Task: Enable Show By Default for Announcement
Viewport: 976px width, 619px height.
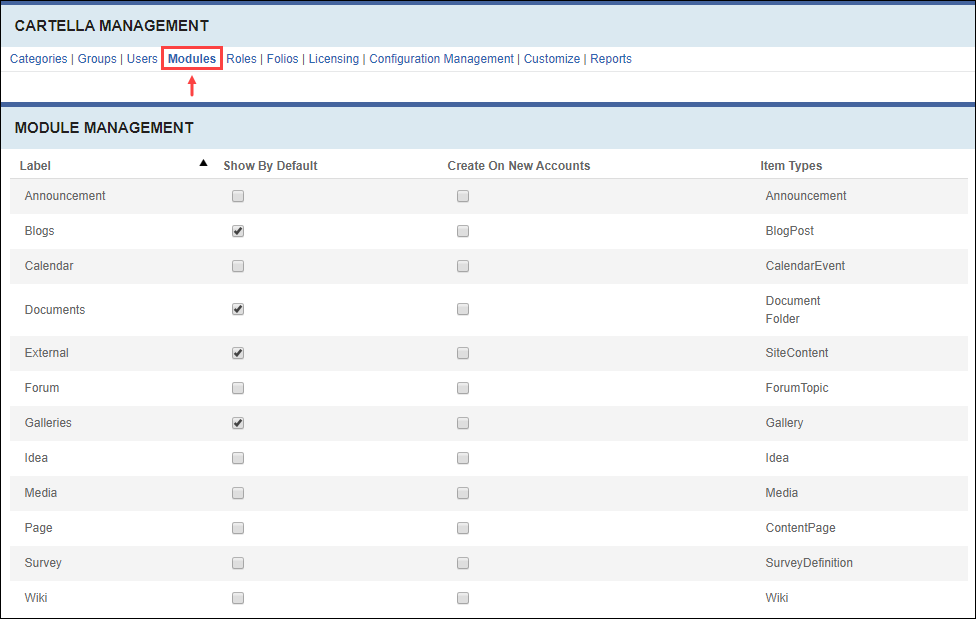Action: click(238, 196)
